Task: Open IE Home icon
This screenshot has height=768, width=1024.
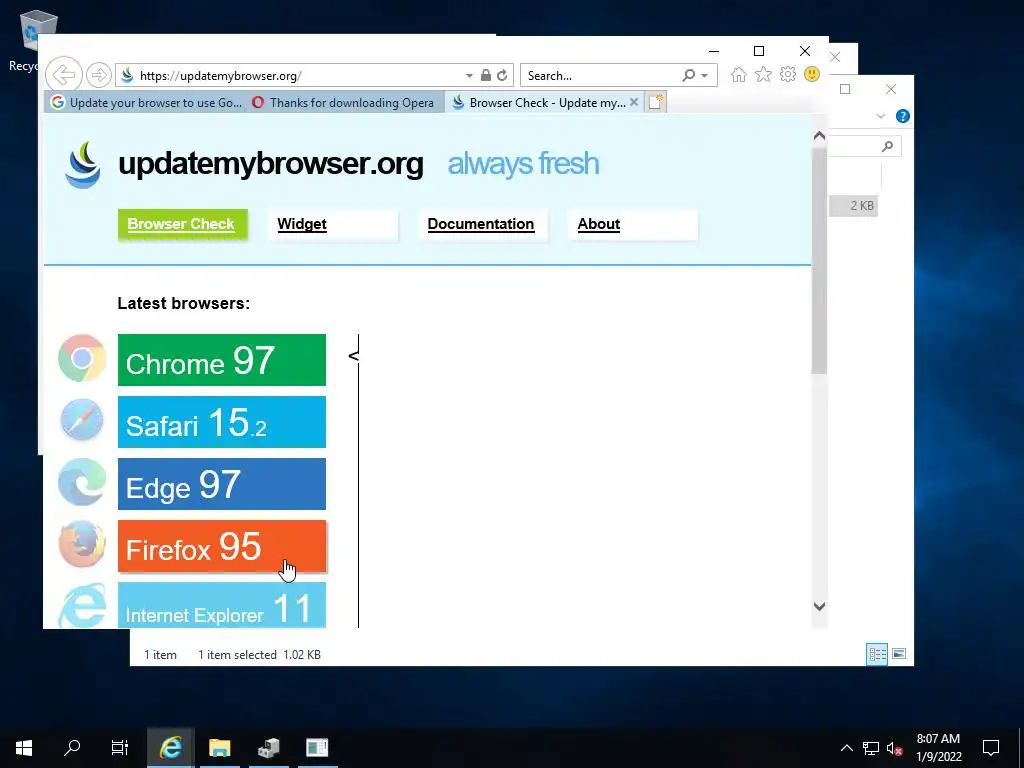Action: point(739,74)
